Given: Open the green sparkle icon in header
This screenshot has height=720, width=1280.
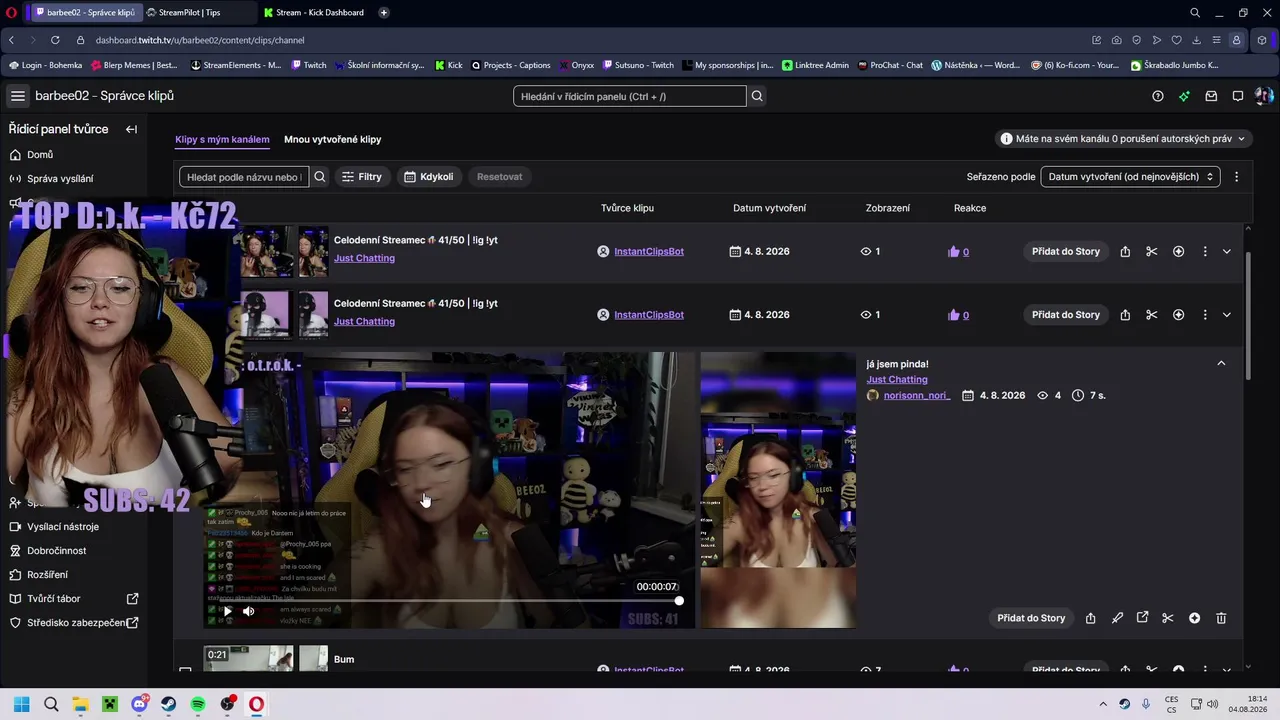Looking at the screenshot, I should (1184, 96).
